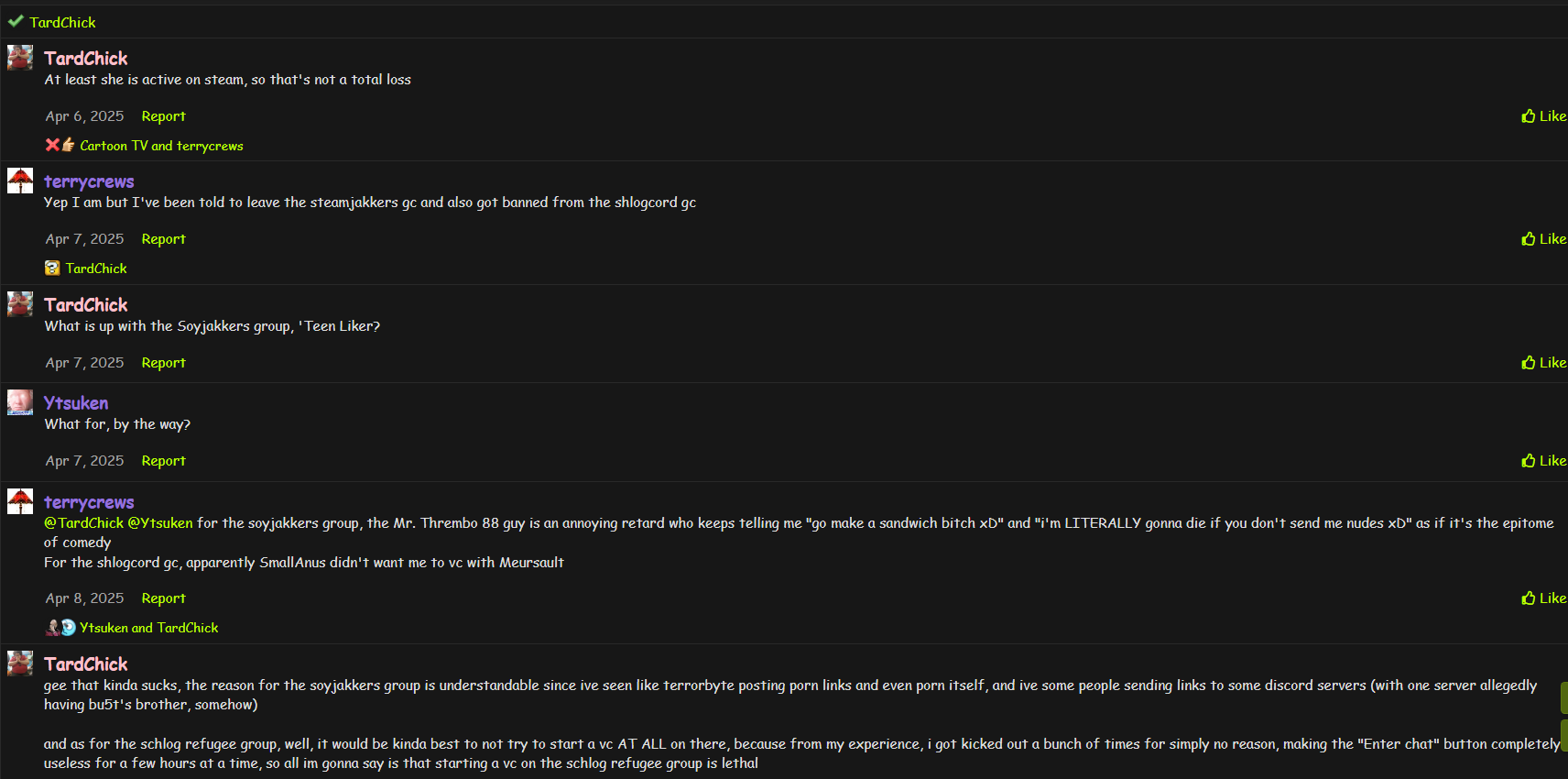Like Ytsuken's 'What for' post
The image size is (1568, 779).
point(1543,461)
